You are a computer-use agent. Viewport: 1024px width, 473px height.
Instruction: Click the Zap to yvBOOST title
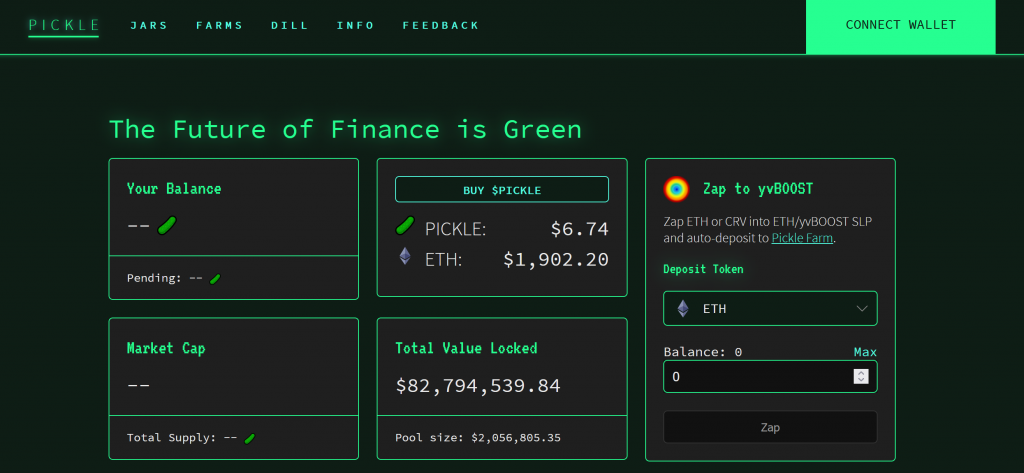click(758, 189)
